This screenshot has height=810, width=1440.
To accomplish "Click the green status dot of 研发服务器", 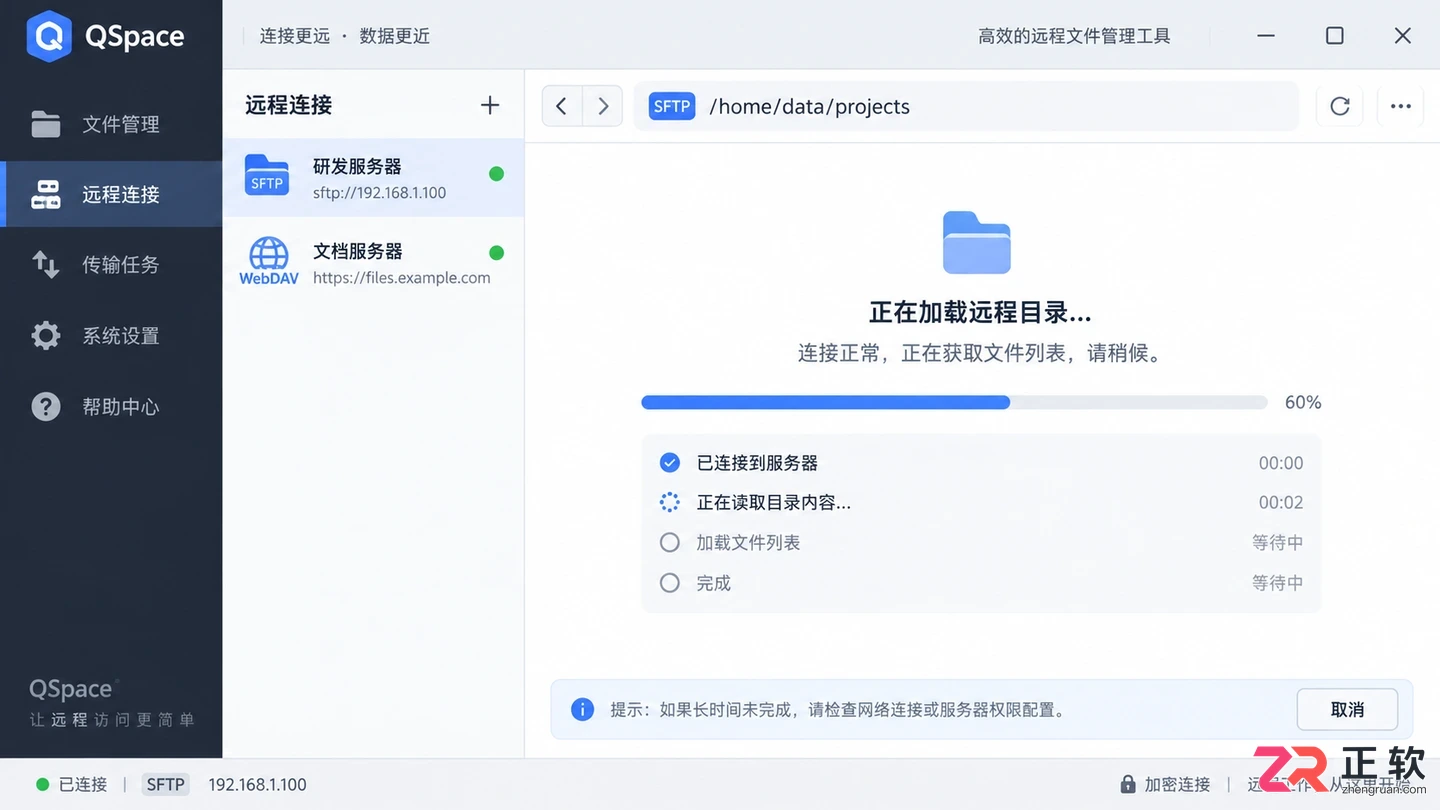I will click(x=496, y=174).
